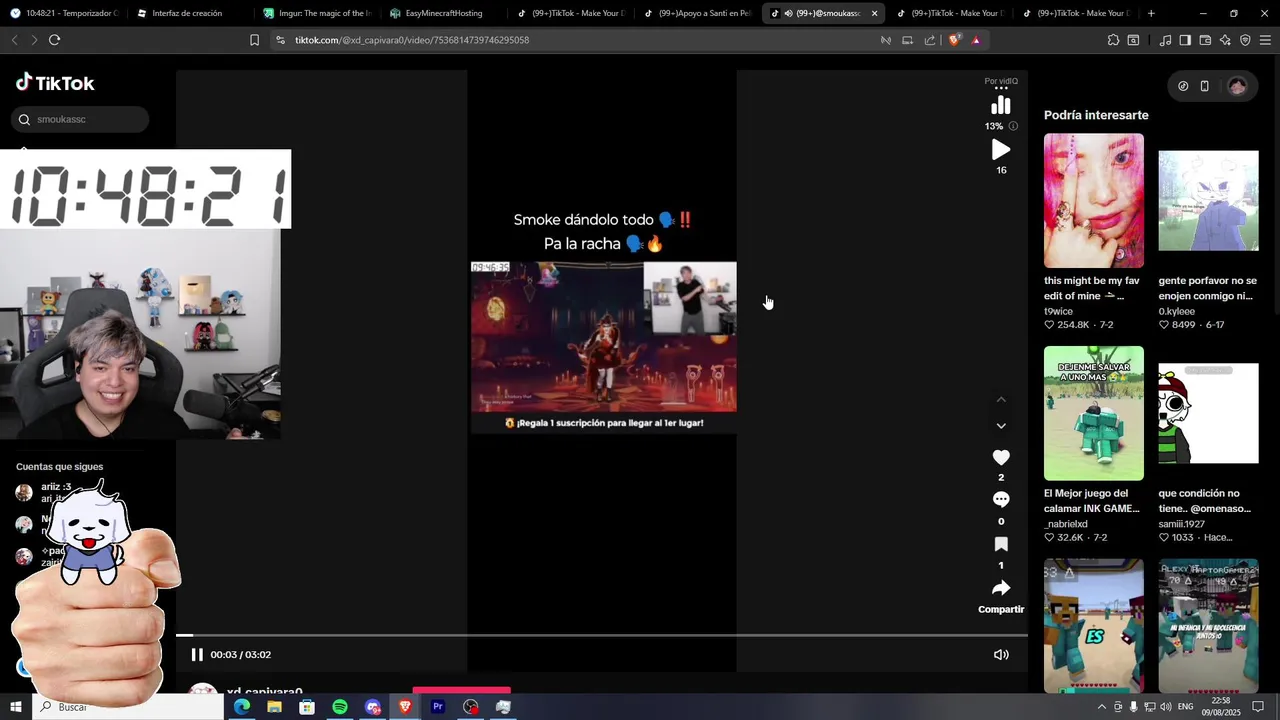Open a new browser tab
The width and height of the screenshot is (1280, 720).
(x=1151, y=13)
